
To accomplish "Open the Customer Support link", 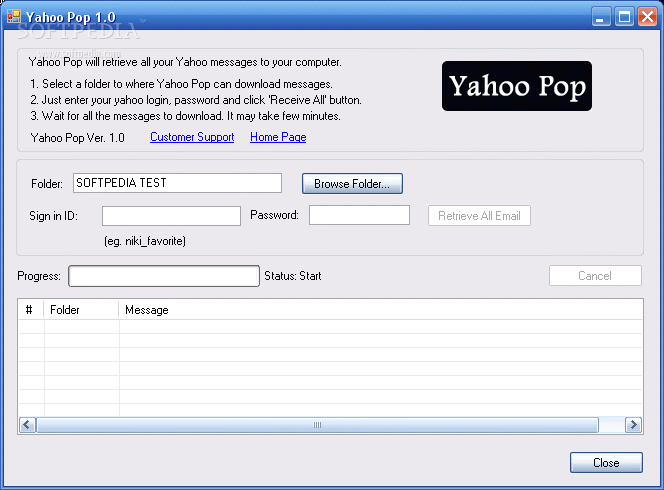I will [x=192, y=137].
